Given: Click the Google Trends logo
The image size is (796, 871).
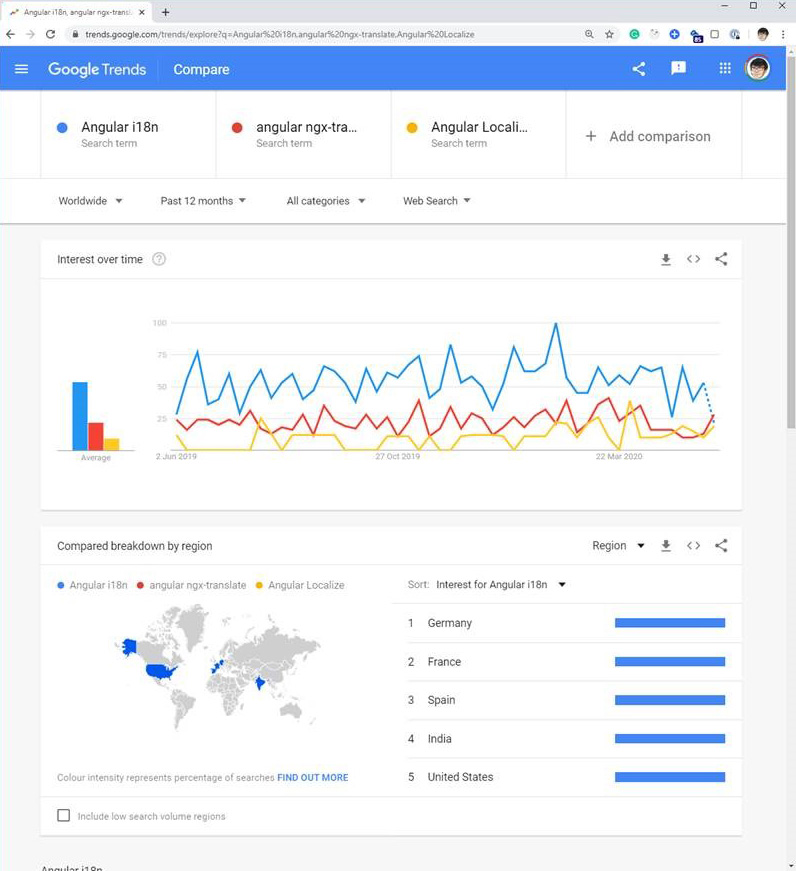Looking at the screenshot, I should (97, 69).
